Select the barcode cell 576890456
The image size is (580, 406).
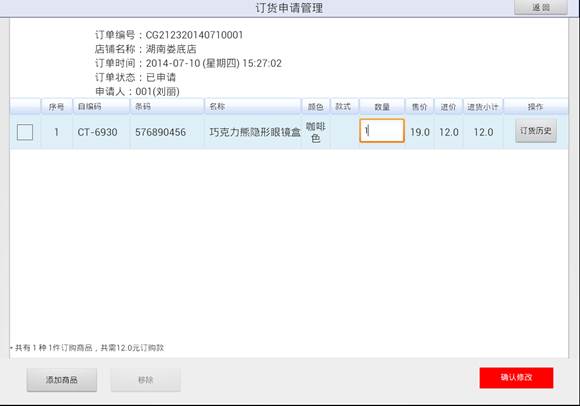pos(161,132)
